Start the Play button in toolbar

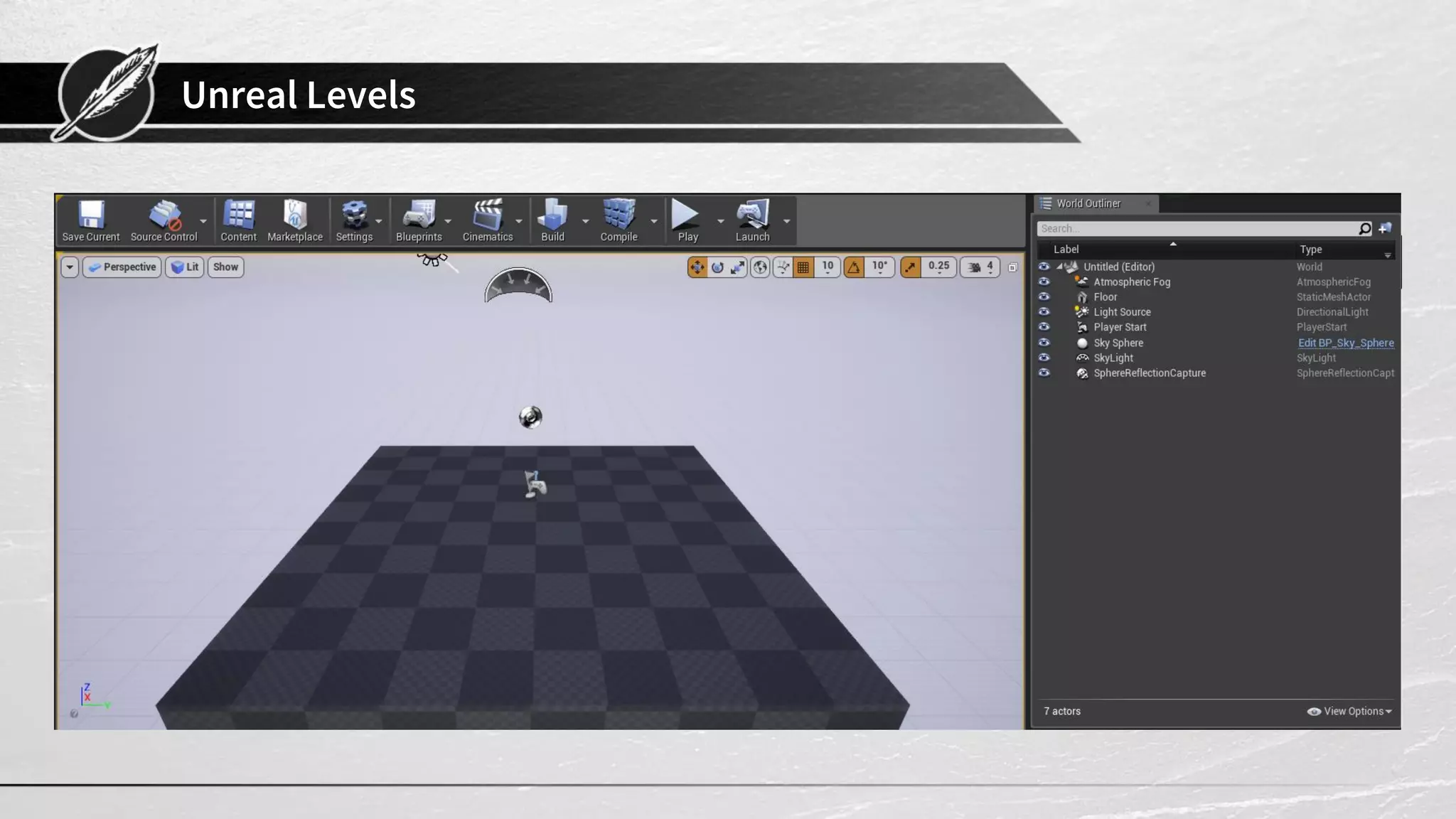click(687, 221)
